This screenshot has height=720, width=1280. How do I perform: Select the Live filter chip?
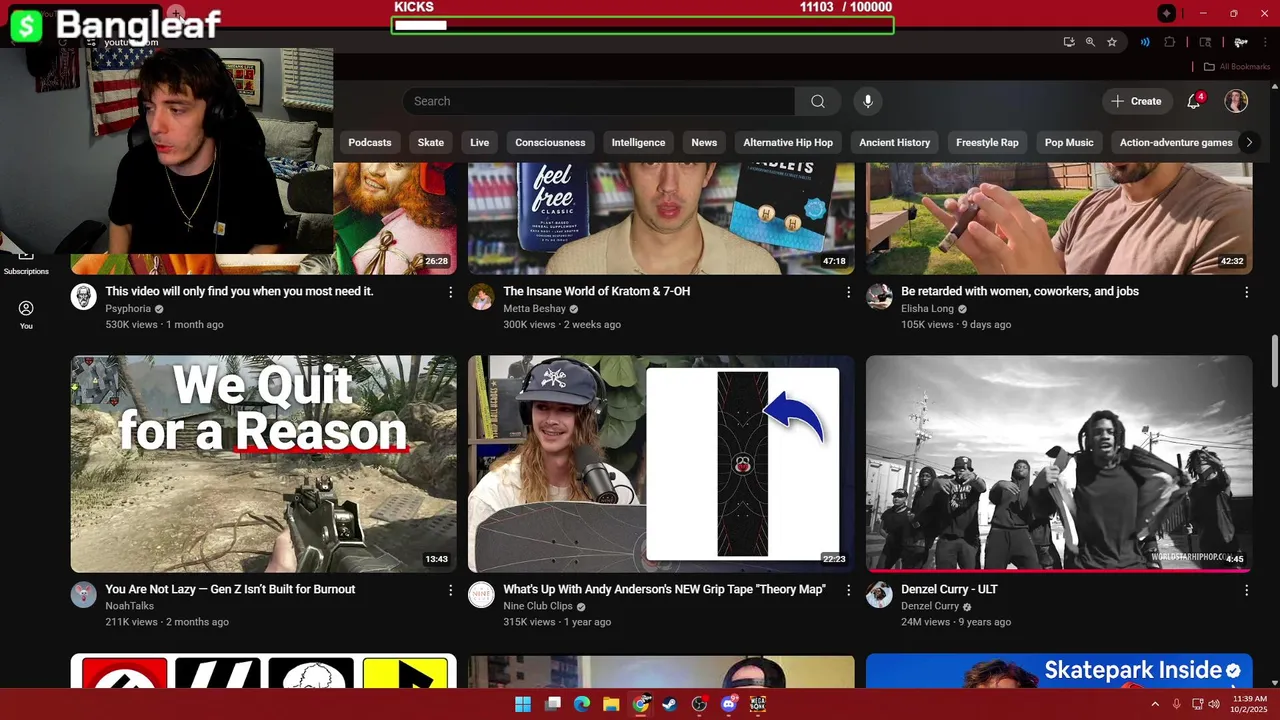coord(480,142)
